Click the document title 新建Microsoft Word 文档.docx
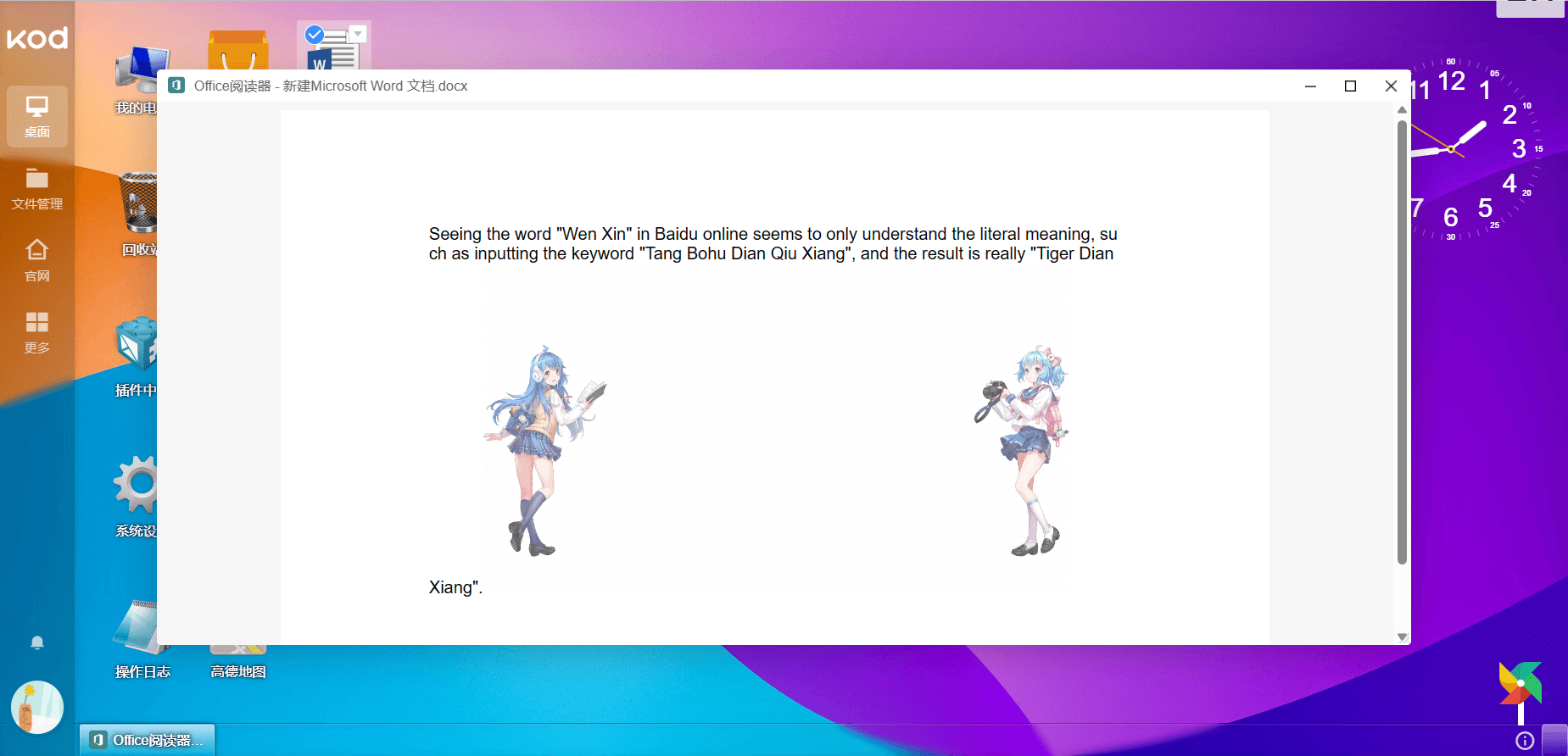1568x756 pixels. click(x=375, y=86)
